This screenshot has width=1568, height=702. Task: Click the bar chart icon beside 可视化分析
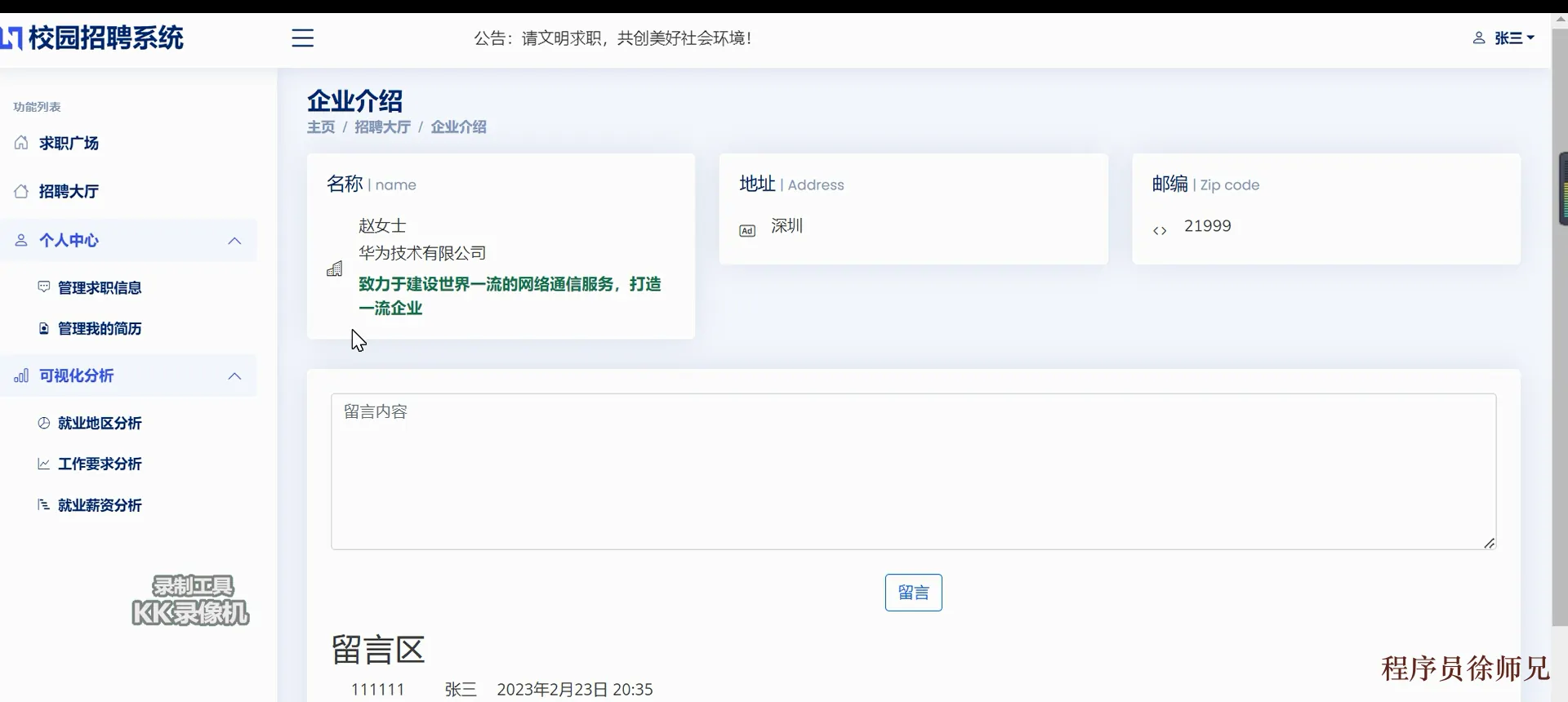click(x=21, y=375)
